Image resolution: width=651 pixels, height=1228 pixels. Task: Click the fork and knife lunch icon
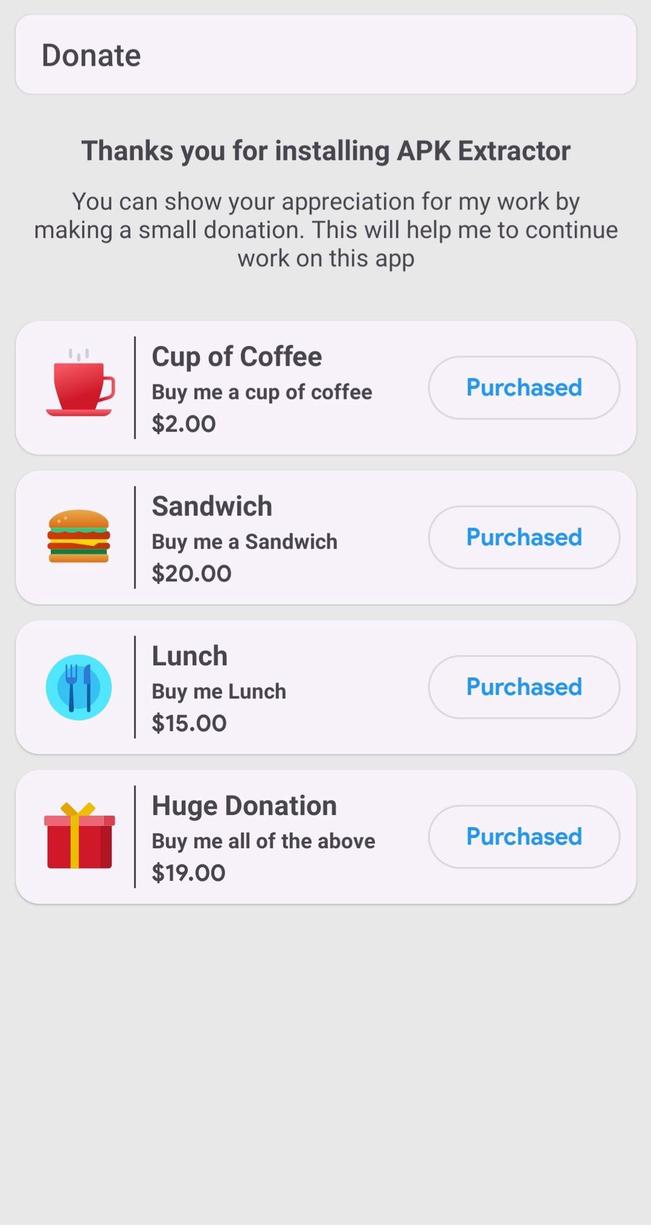pyautogui.click(x=79, y=687)
